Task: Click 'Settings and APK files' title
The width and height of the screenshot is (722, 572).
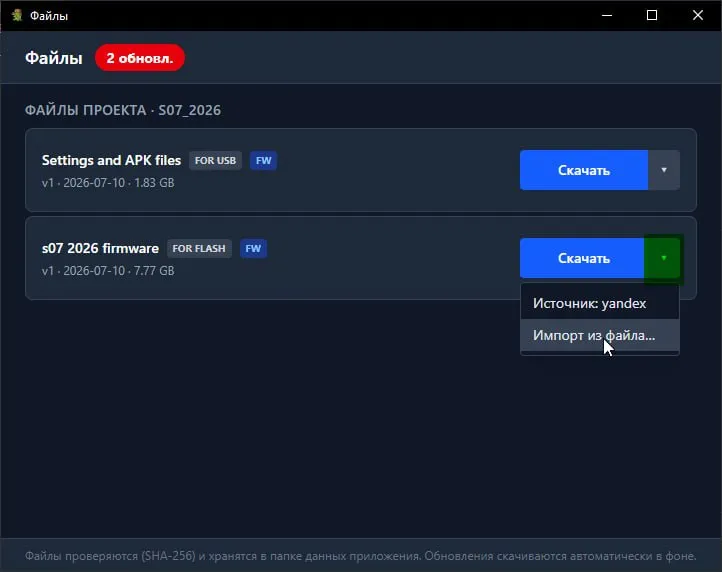Action: tap(111, 160)
